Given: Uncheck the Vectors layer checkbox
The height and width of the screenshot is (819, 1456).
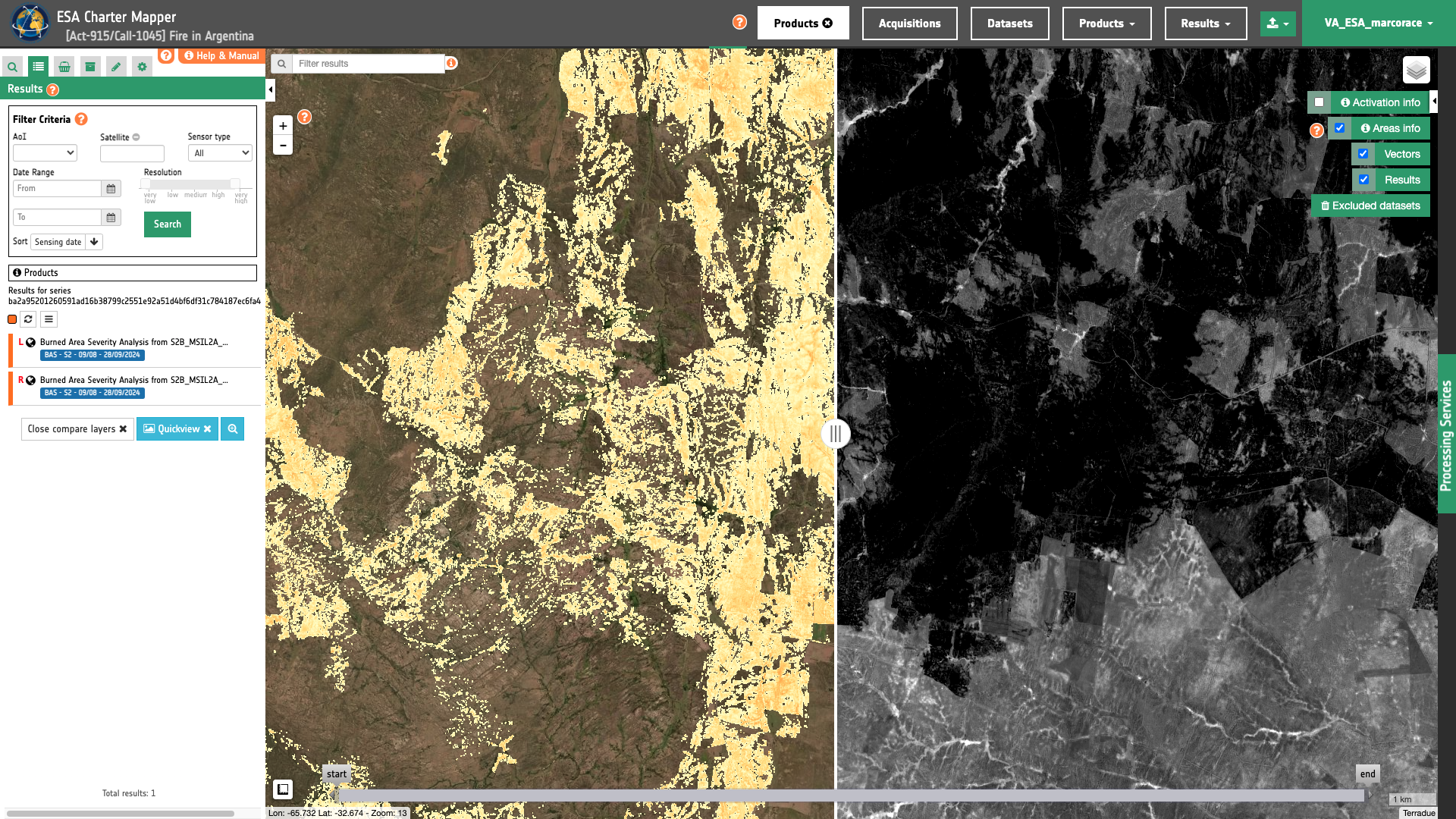Looking at the screenshot, I should coord(1363,154).
